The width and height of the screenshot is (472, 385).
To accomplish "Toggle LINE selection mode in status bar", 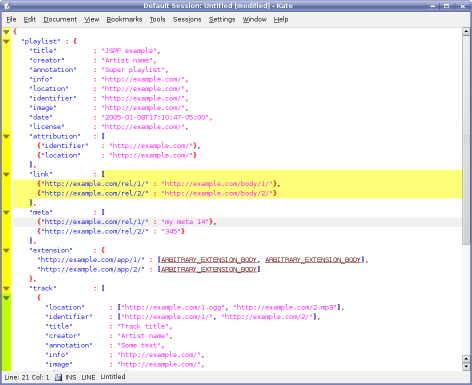I will 88,377.
